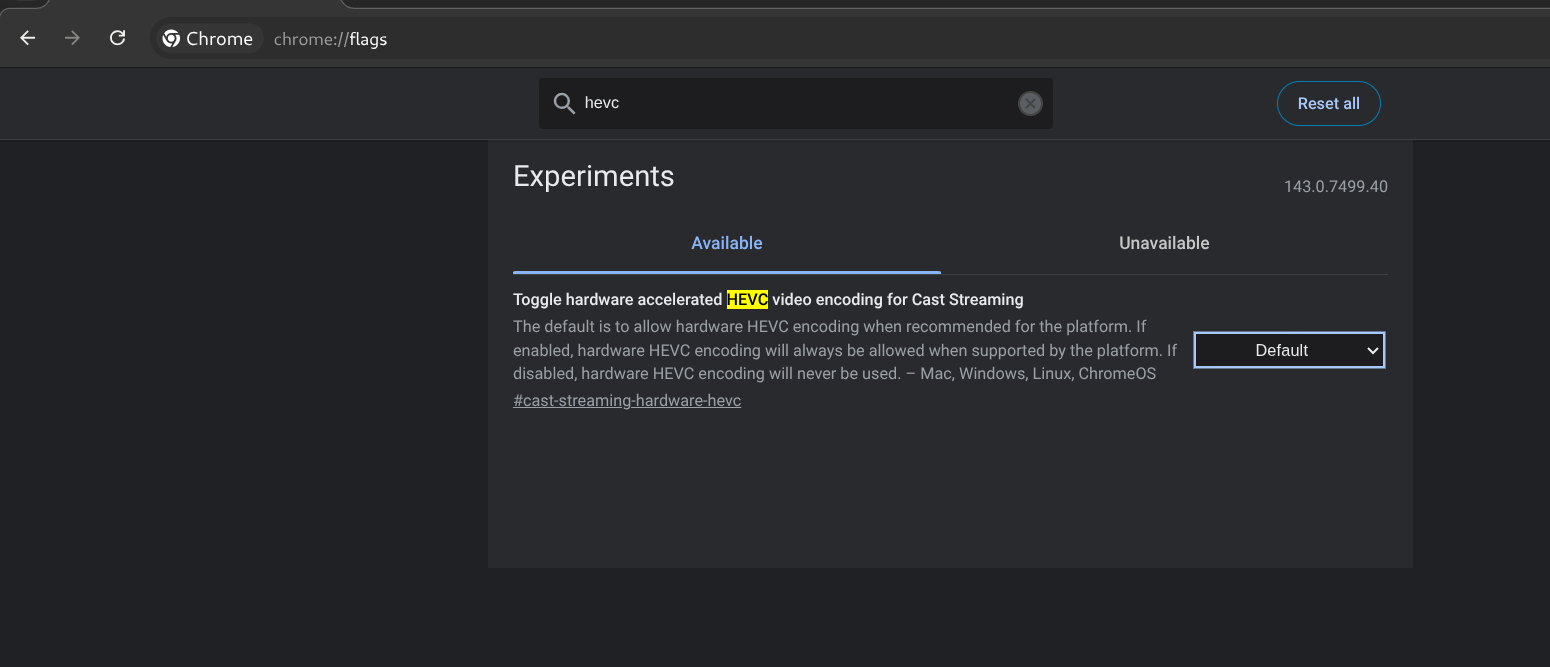1550x667 pixels.
Task: Click the Chrome label beside the address
Action: coord(219,39)
